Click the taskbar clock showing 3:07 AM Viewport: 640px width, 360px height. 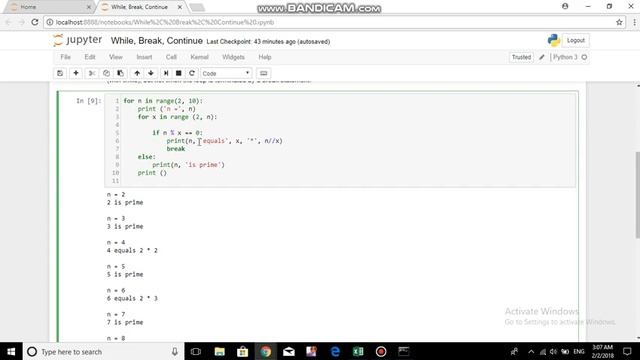coord(603,351)
